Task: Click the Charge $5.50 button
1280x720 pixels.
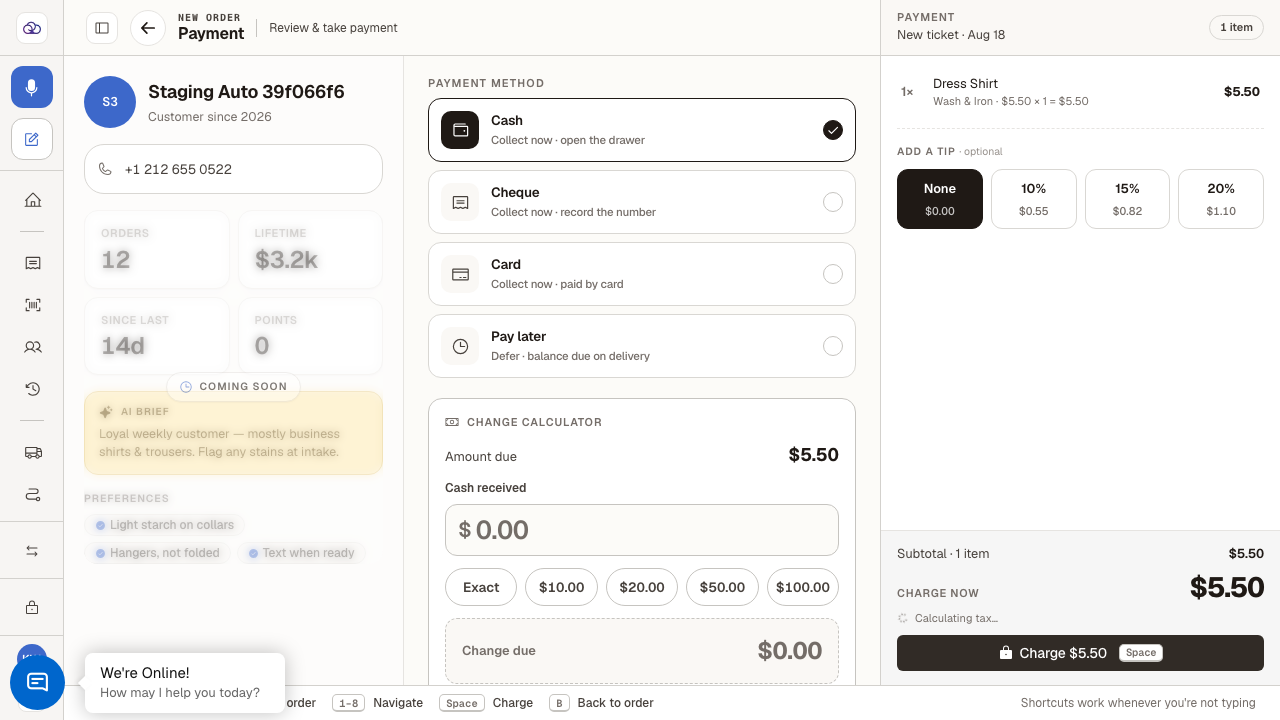Action: click(x=1080, y=653)
